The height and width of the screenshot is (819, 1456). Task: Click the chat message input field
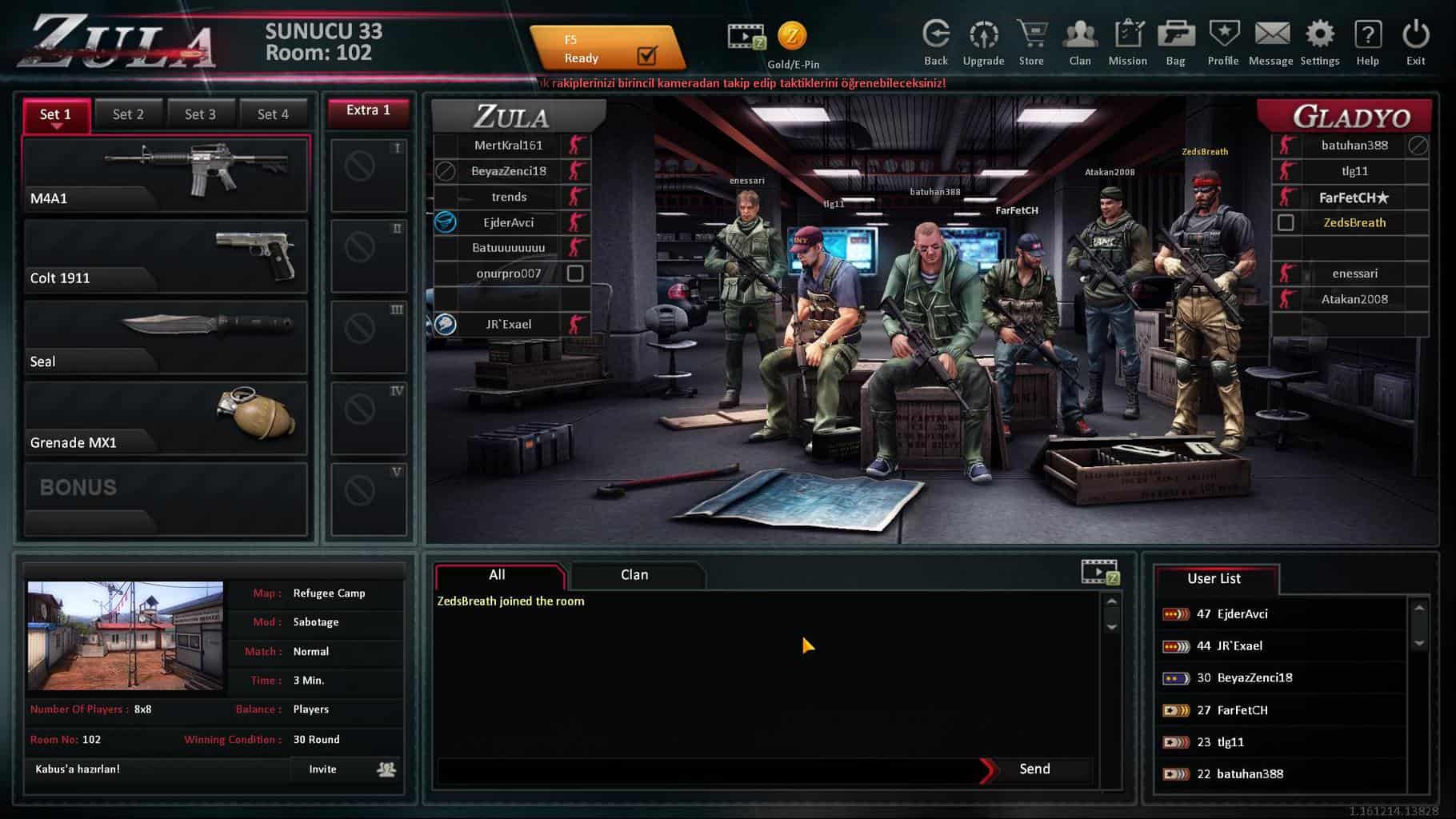tap(708, 770)
